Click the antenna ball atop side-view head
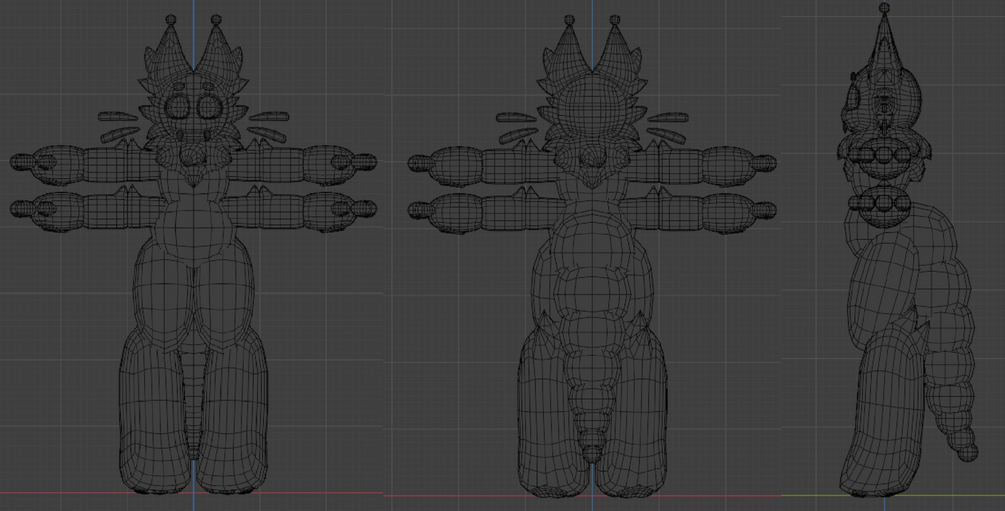This screenshot has width=1005, height=511. pos(885,8)
